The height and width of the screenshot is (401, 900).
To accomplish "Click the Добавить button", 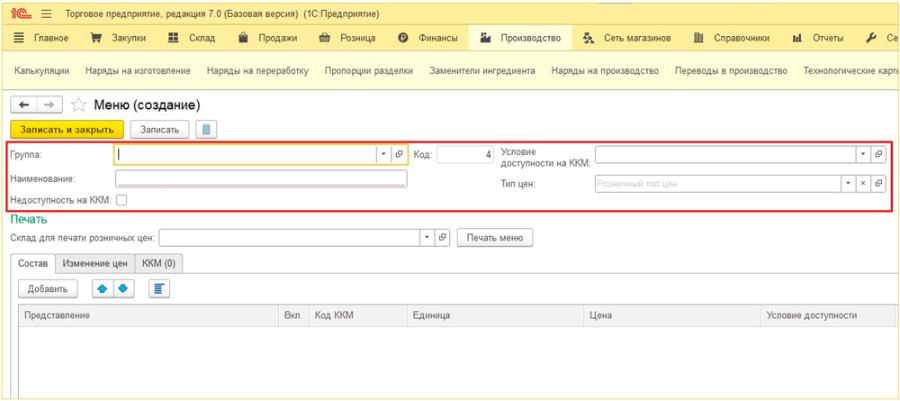I will click(x=48, y=289).
